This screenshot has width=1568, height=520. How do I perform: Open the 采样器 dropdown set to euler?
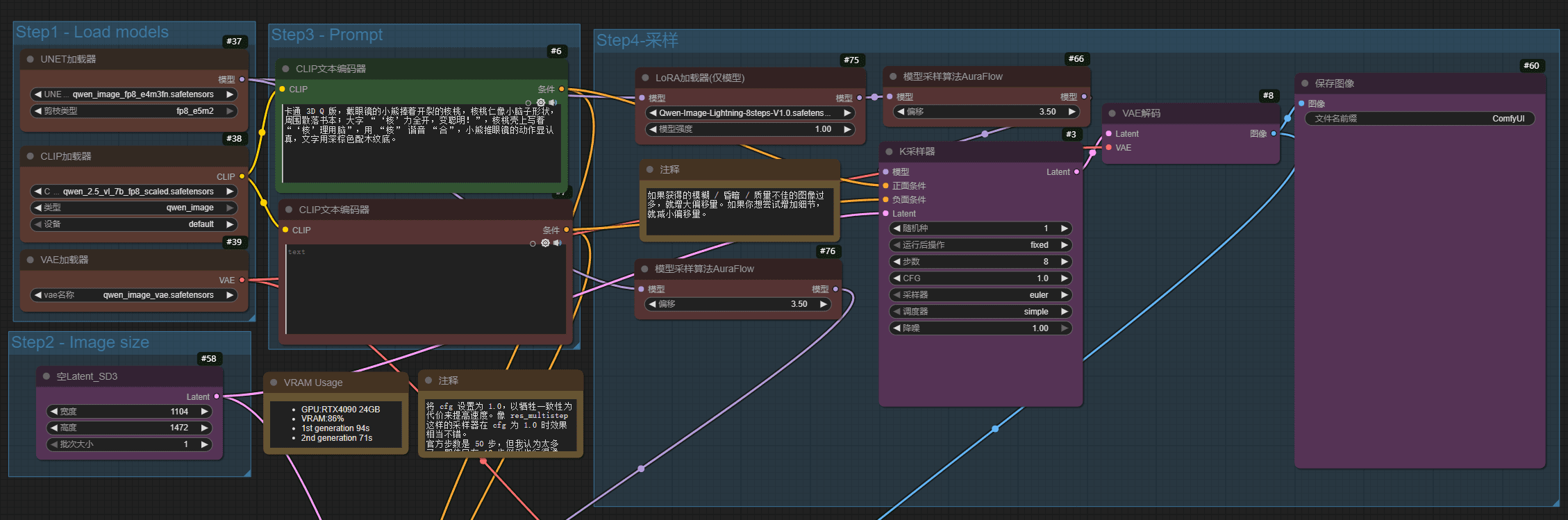[x=981, y=295]
